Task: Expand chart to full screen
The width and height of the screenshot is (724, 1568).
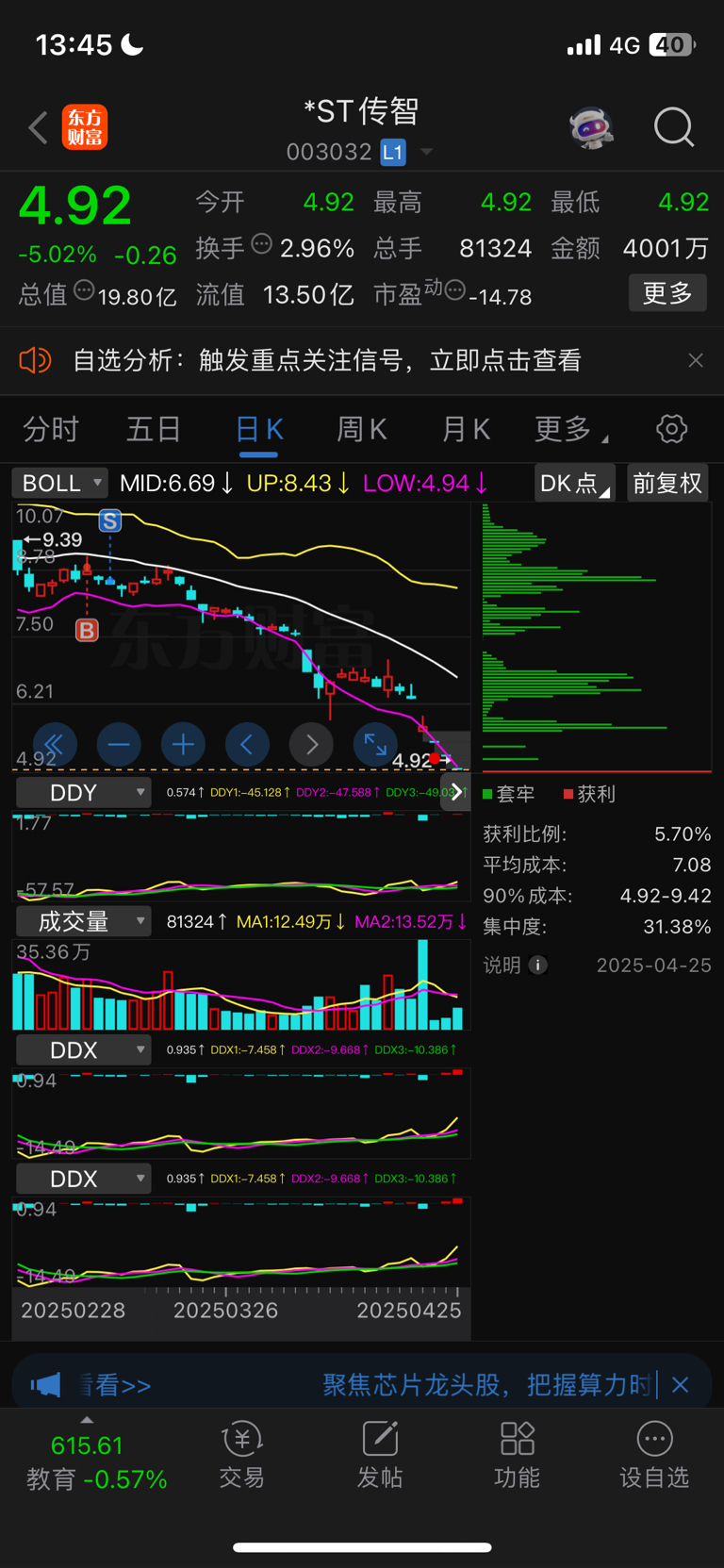Action: pos(375,745)
